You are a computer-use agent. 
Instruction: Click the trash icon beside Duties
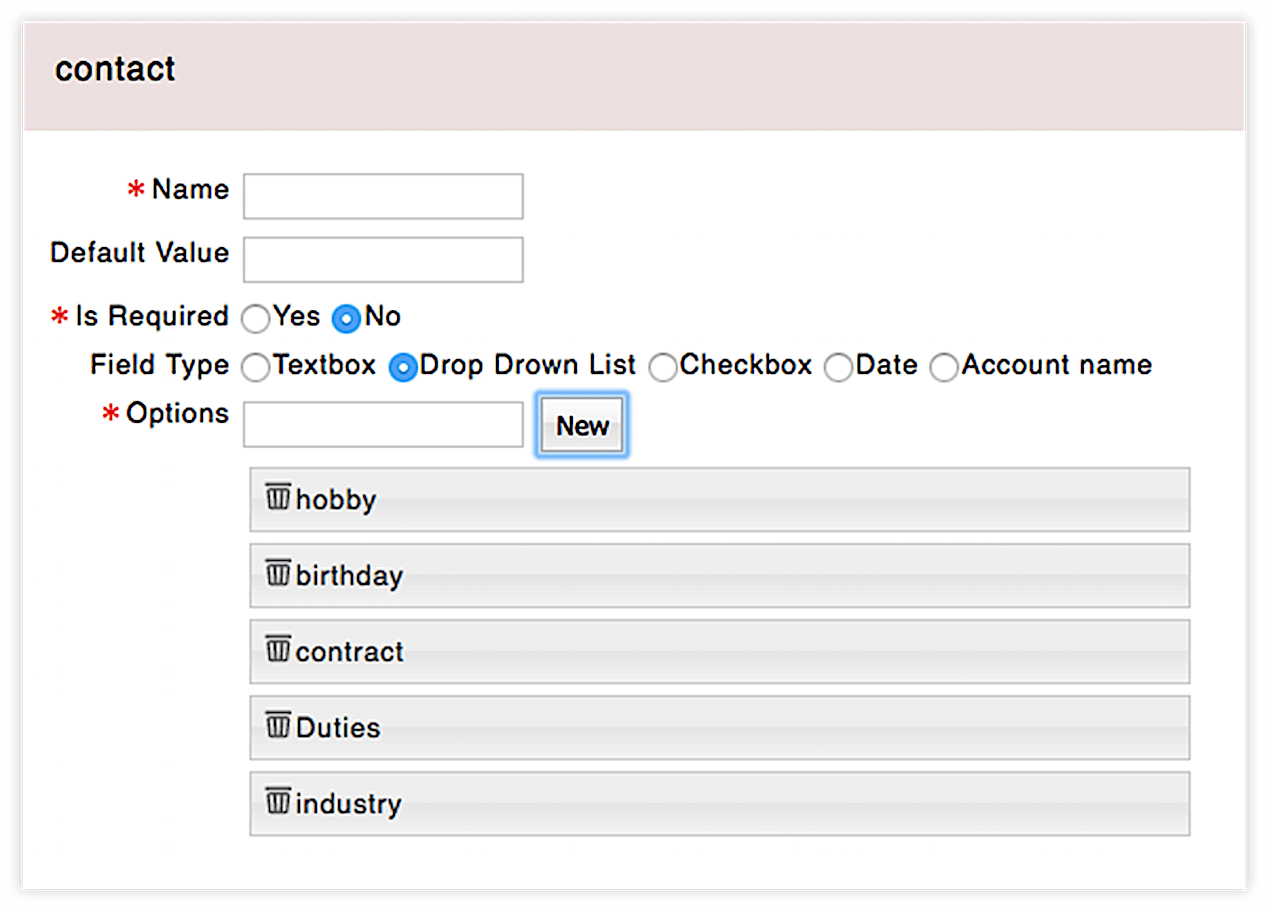pos(277,725)
